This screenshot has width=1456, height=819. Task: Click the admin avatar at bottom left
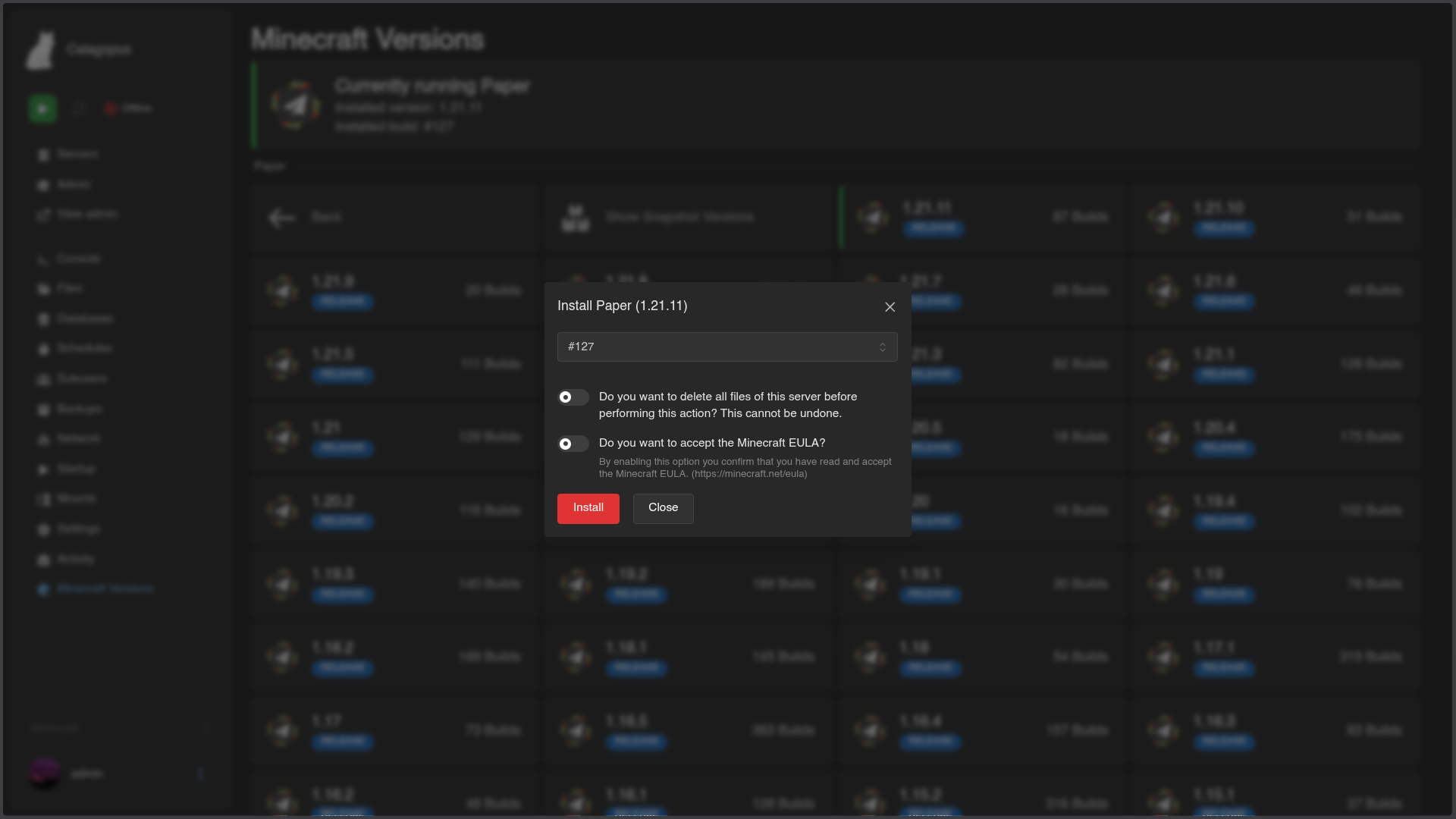pyautogui.click(x=44, y=773)
